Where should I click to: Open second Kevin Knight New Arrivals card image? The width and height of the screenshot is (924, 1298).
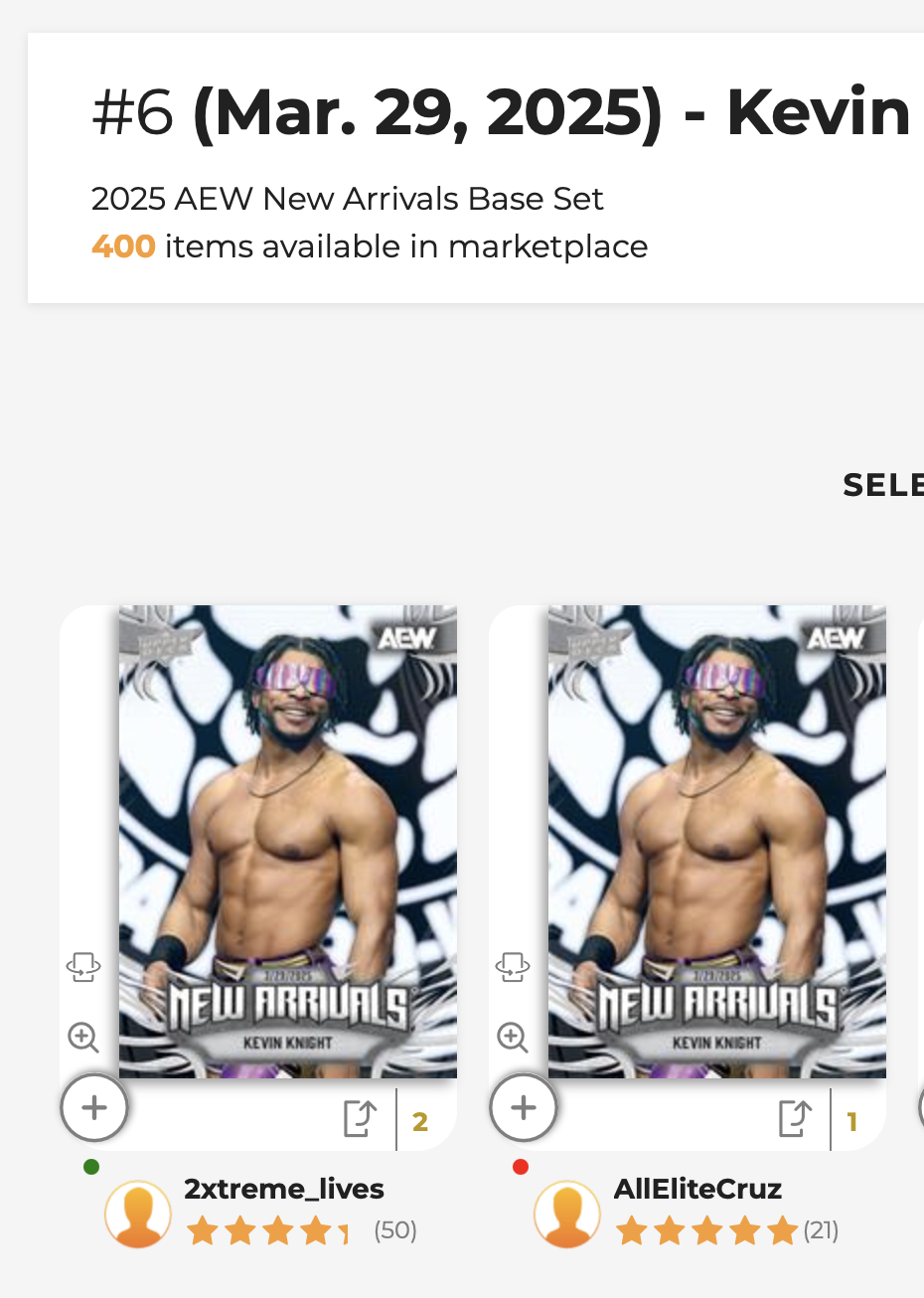point(717,842)
